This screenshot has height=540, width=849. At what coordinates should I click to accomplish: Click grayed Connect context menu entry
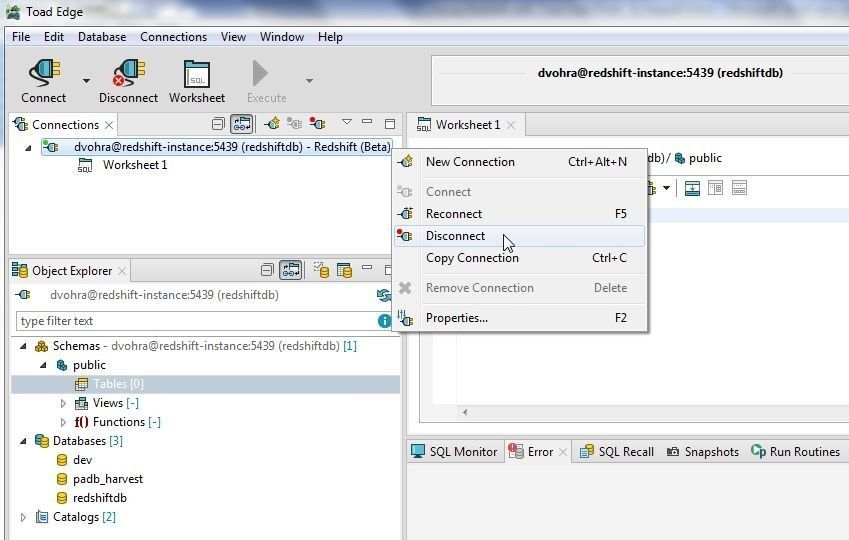coord(520,192)
